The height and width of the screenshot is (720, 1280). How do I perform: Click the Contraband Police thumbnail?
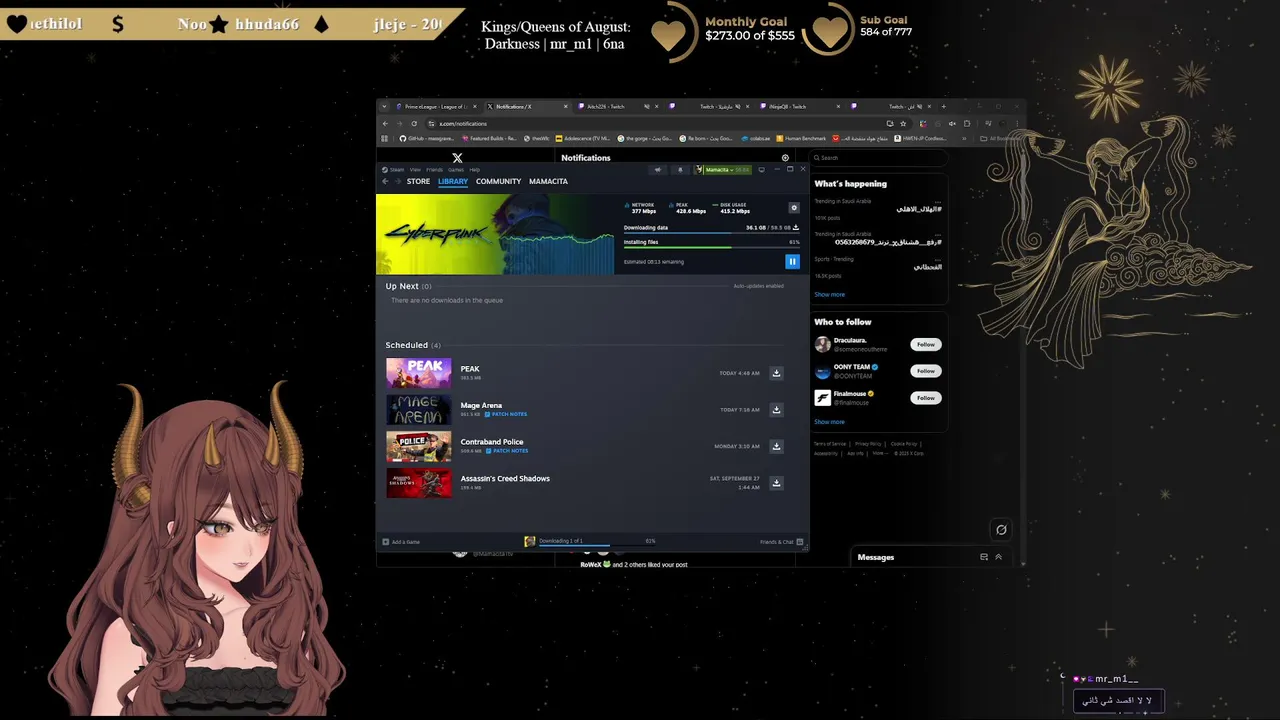tap(418, 446)
